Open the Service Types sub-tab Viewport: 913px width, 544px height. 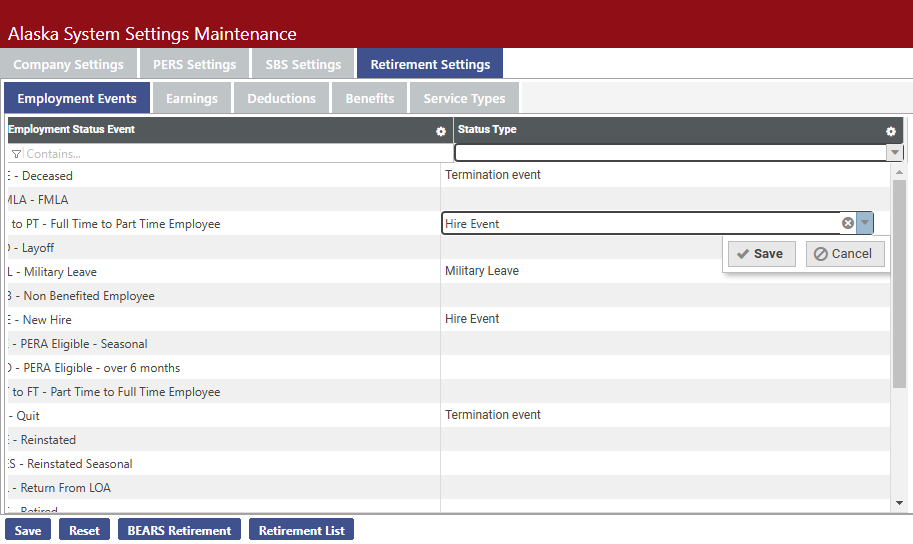464,98
